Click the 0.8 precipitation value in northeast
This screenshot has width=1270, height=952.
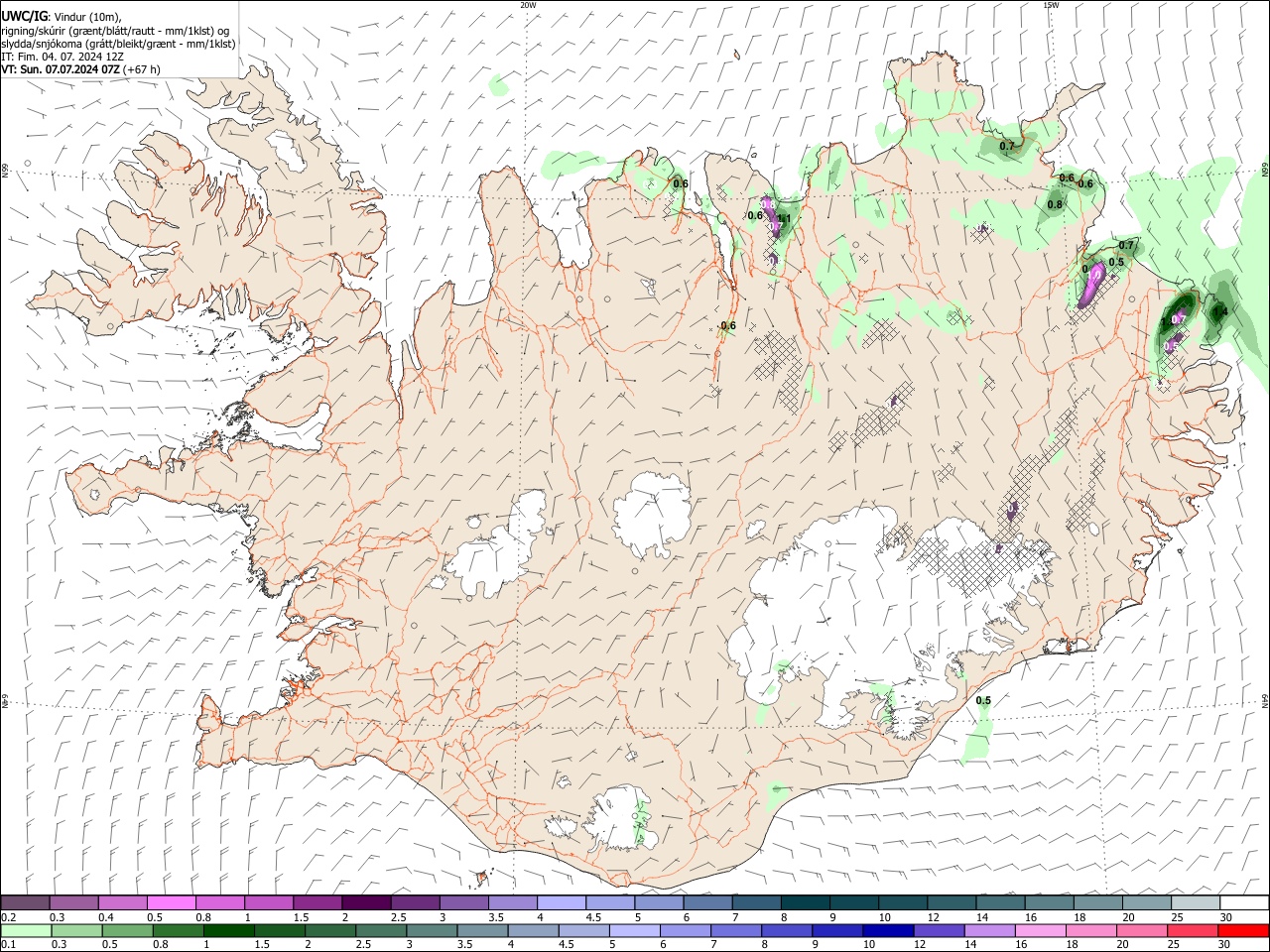(1055, 205)
